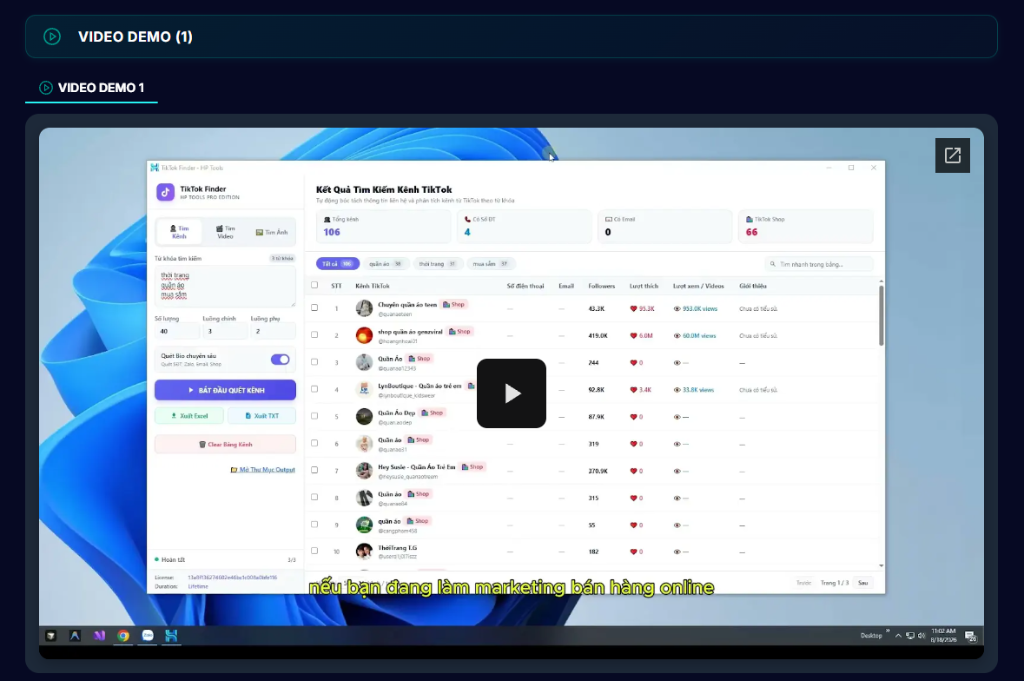Collapse the VIDEO DEMO (1) section header

coord(511,37)
